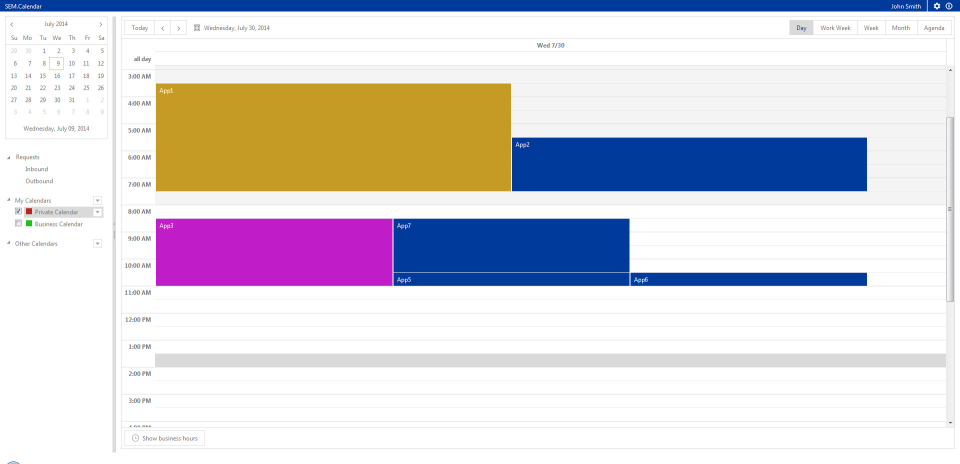This screenshot has height=464, width=960.
Task: Click the clock icon on Show business hours
Action: click(135, 438)
